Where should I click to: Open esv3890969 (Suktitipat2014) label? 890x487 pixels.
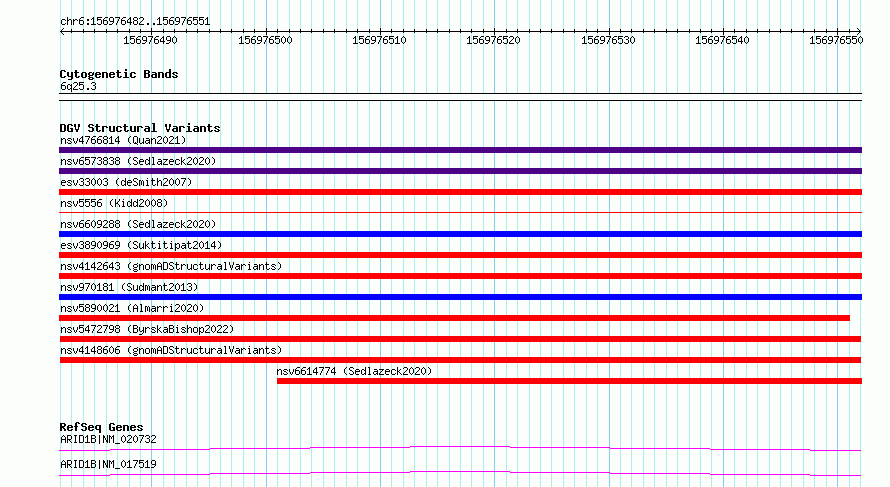141,245
